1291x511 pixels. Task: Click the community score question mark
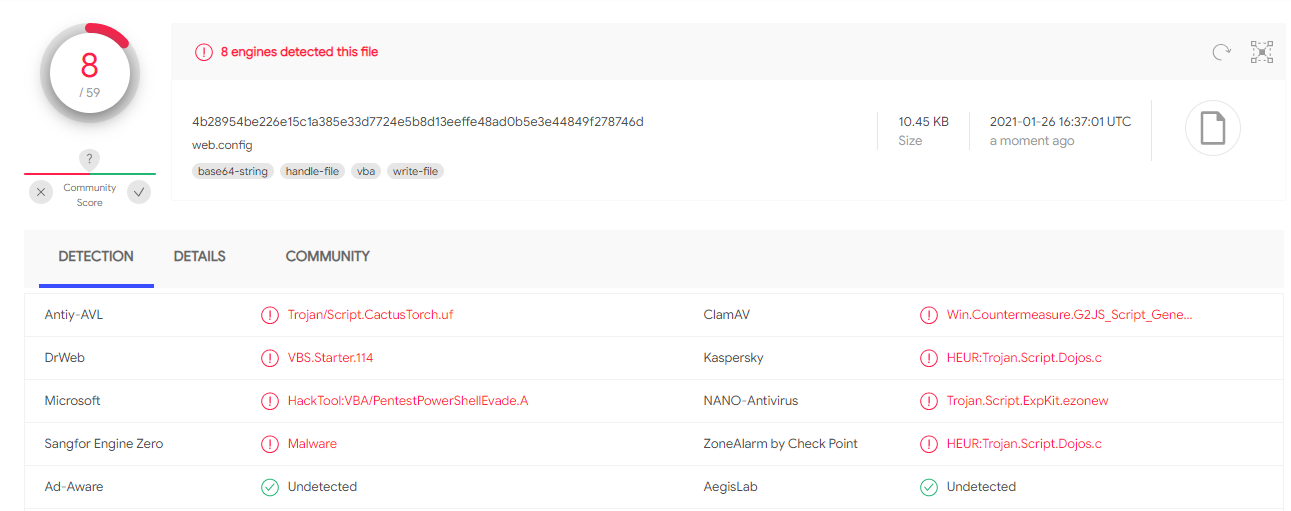90,159
